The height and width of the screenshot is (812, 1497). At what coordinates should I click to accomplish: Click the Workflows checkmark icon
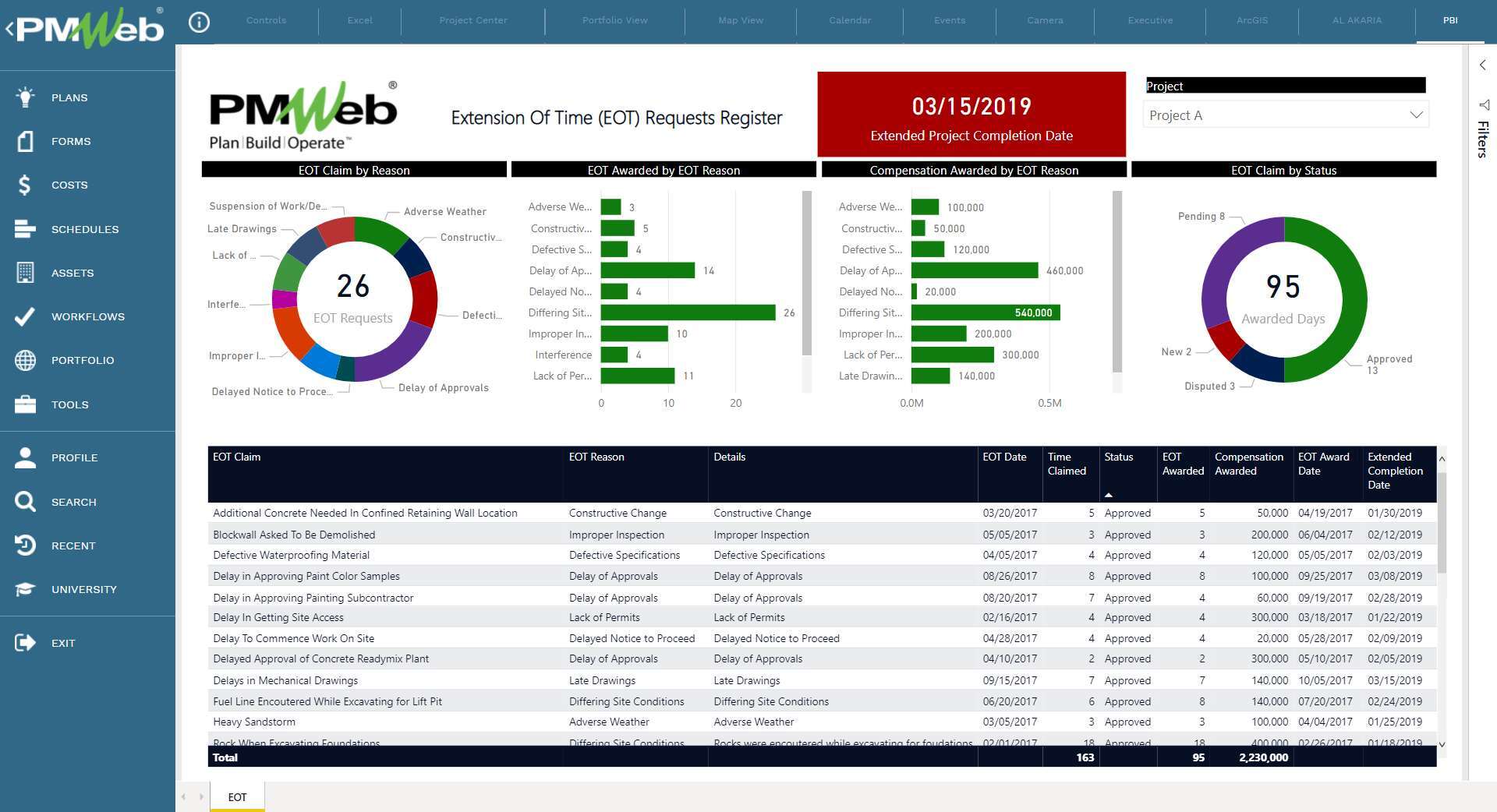(x=25, y=316)
